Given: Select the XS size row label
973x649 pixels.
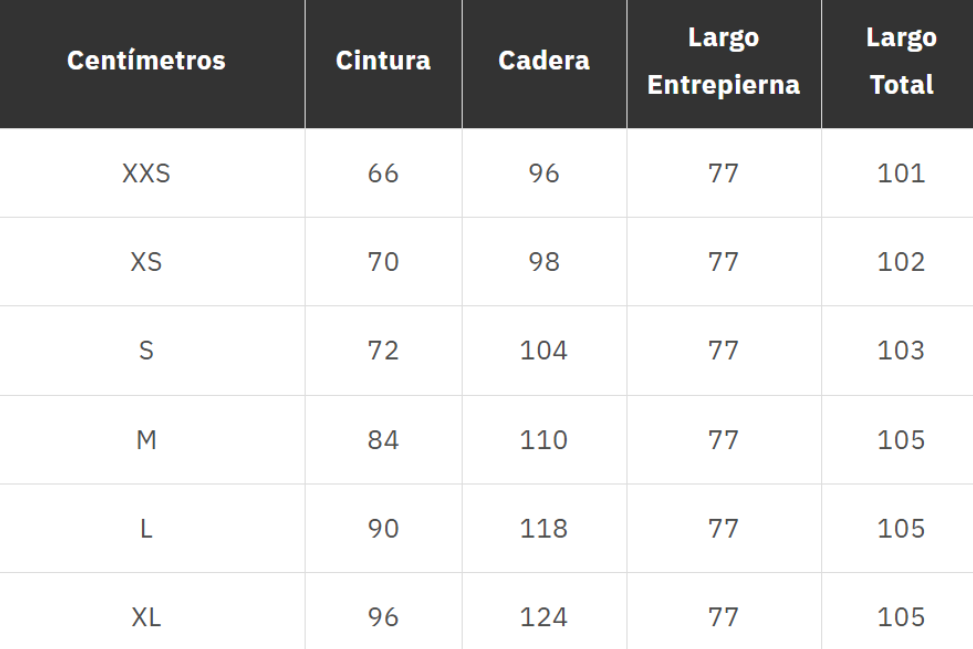Looking at the screenshot, I should click(146, 262).
